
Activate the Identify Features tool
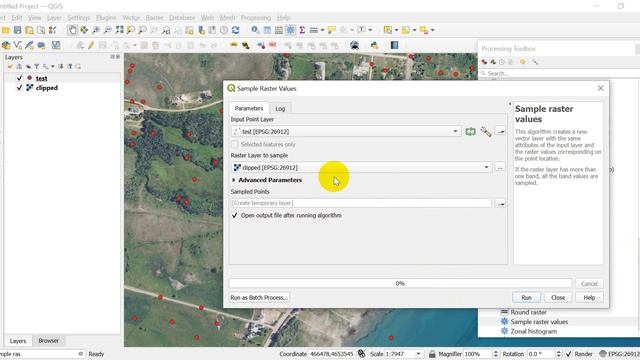click(x=255, y=30)
